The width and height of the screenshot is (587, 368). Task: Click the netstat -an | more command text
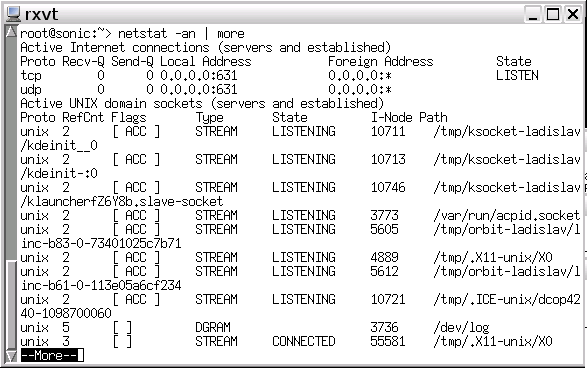(181, 34)
